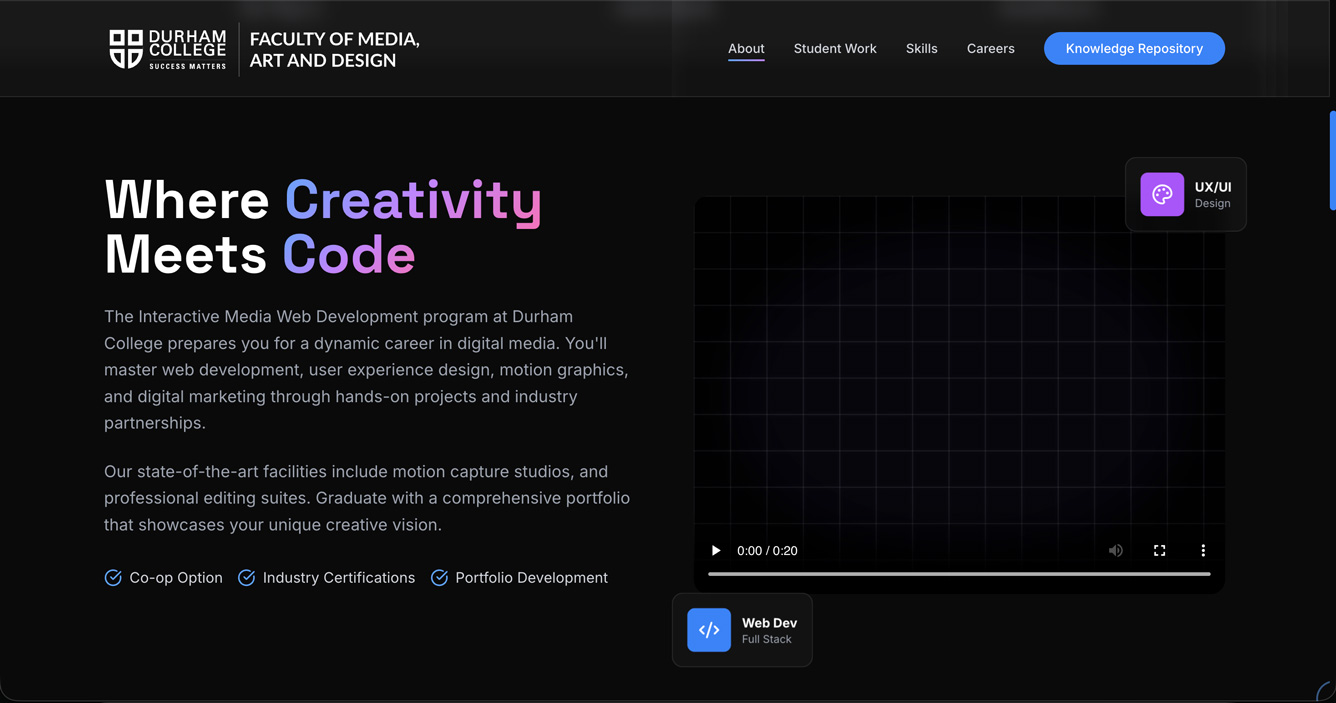
Task: Click the Industry Certifications checkmark icon
Action: [x=246, y=578]
